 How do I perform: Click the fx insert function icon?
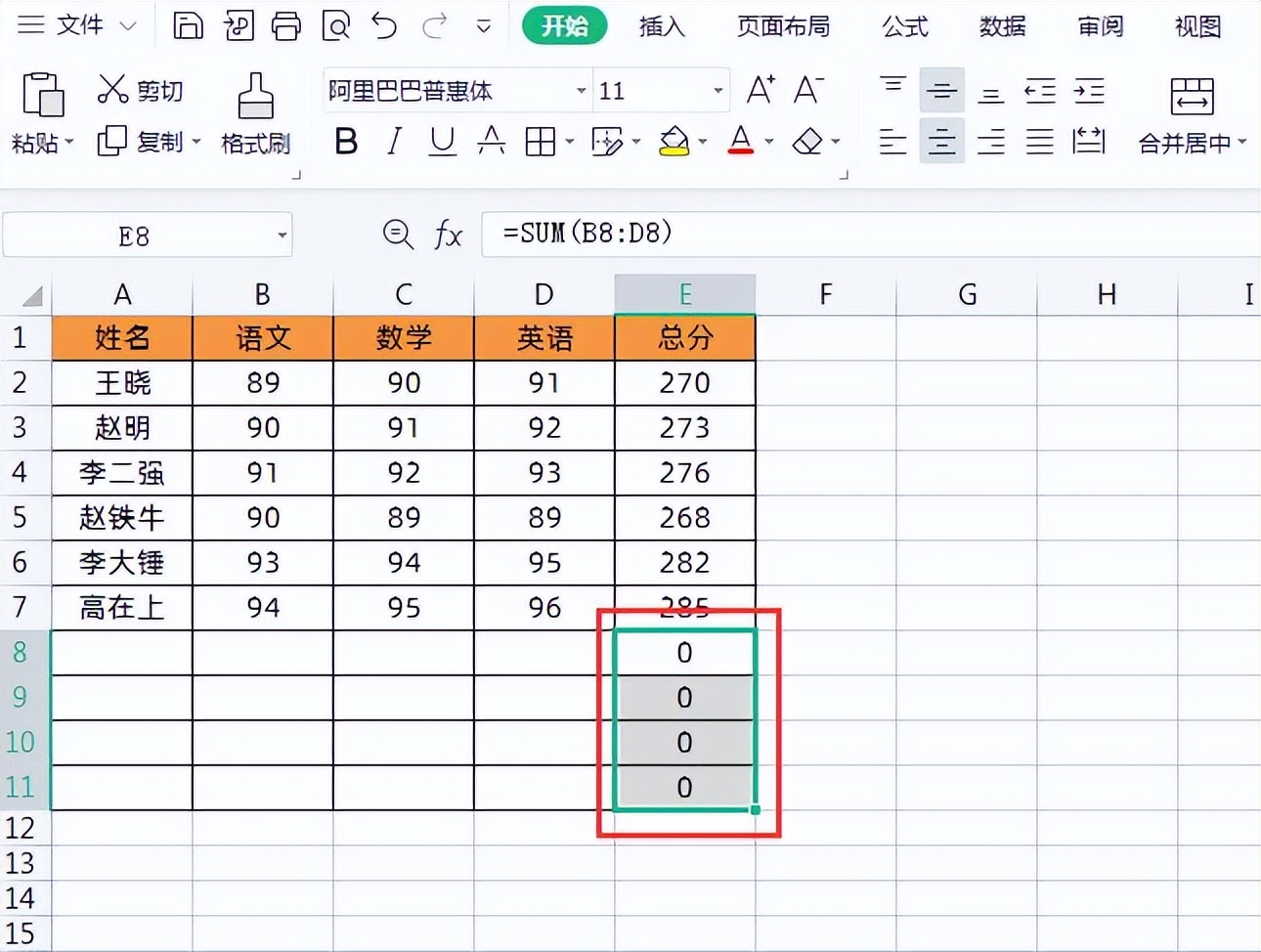tap(448, 234)
